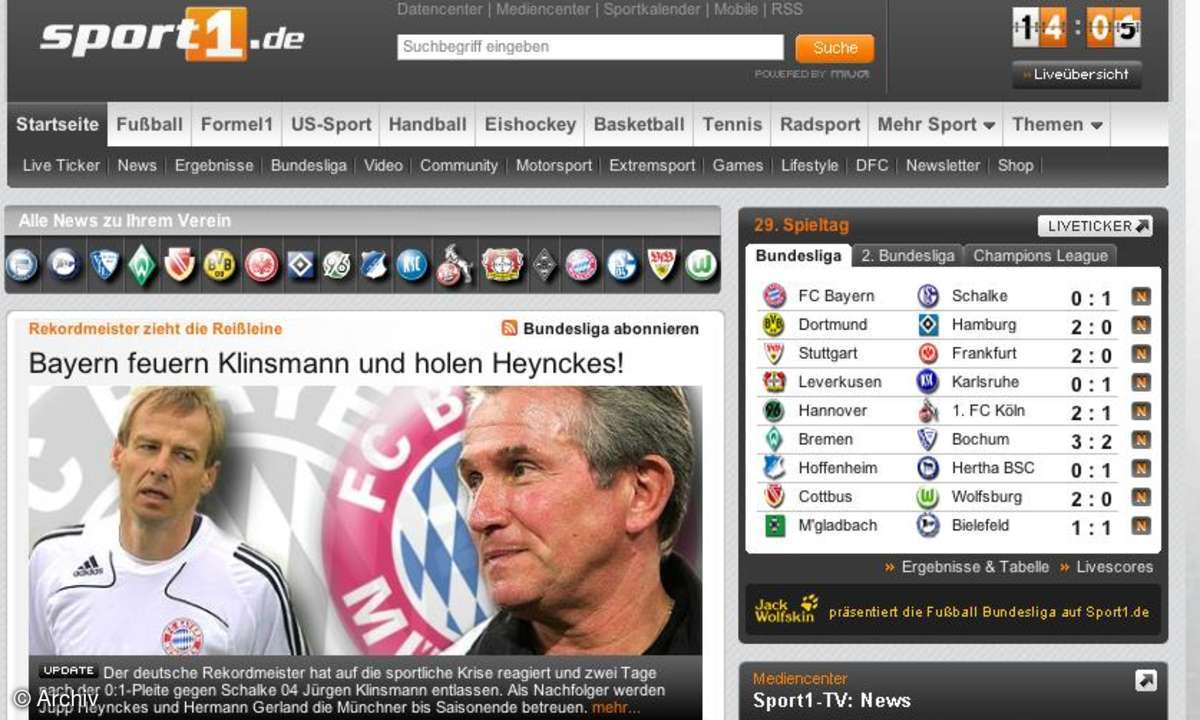Click the KSC Karlsruhe crest in the club bar

tap(412, 265)
